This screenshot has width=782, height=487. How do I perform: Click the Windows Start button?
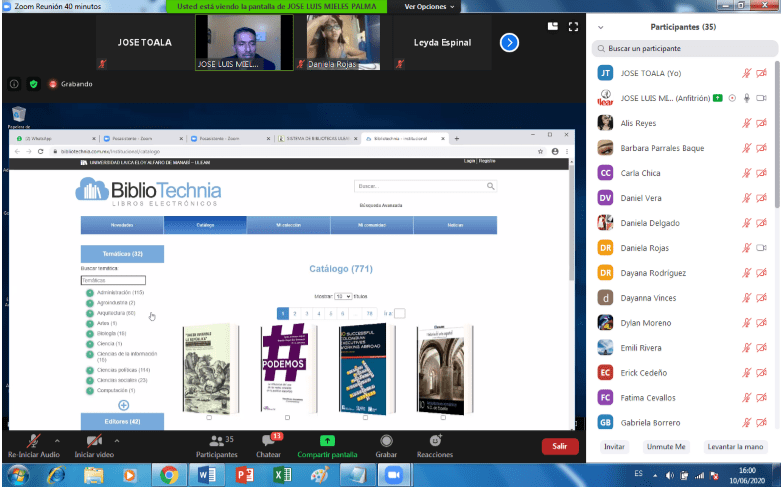pos(18,475)
